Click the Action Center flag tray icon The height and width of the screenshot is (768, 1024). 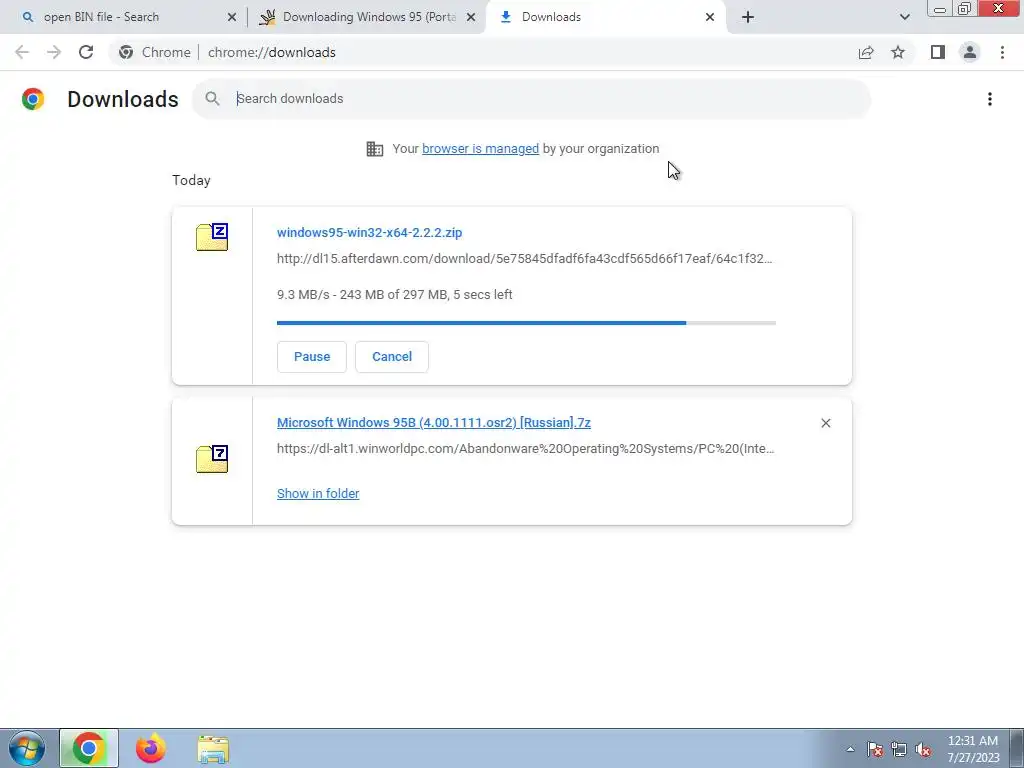coord(875,749)
